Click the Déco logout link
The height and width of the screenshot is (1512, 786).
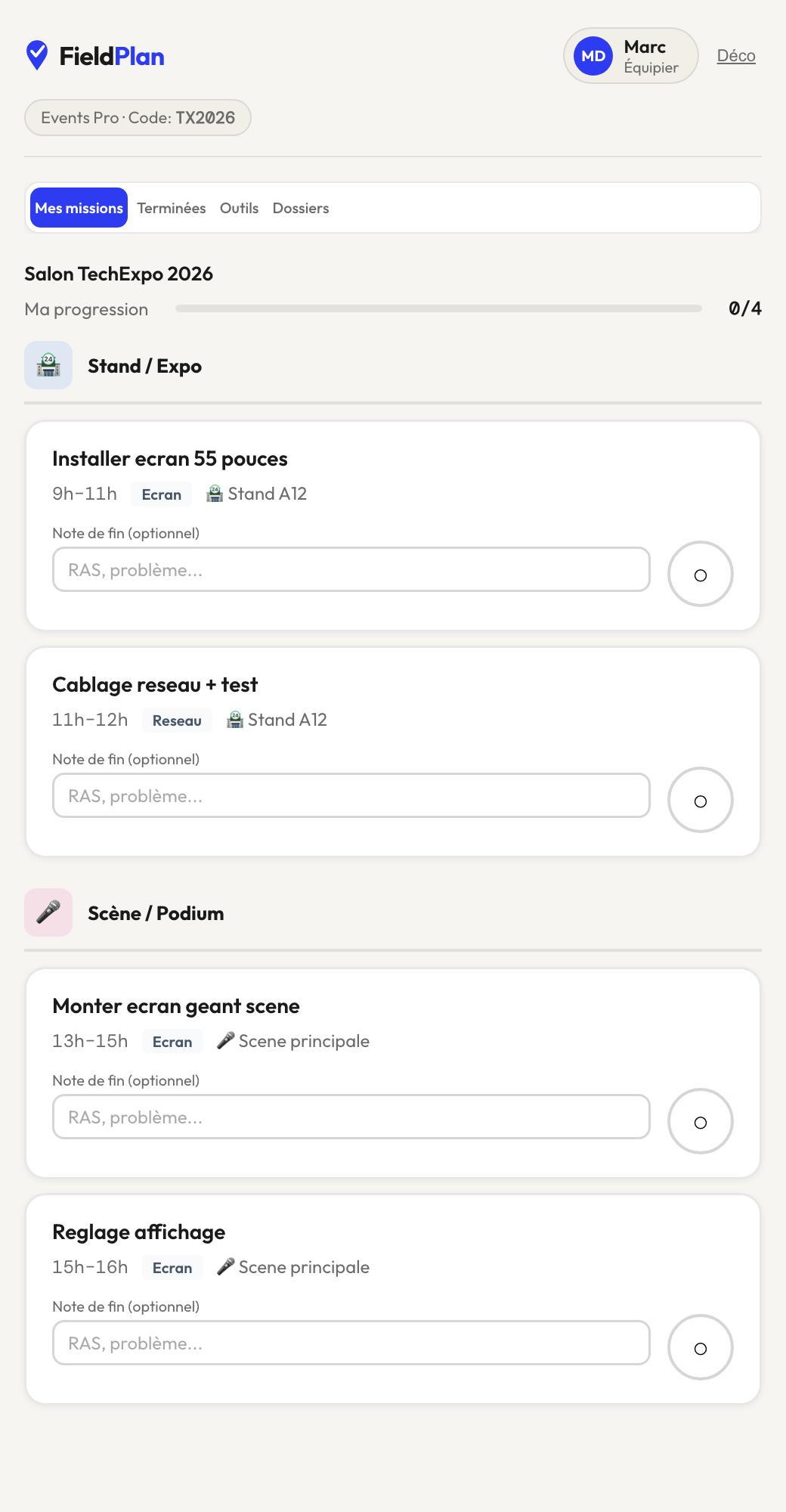[736, 56]
